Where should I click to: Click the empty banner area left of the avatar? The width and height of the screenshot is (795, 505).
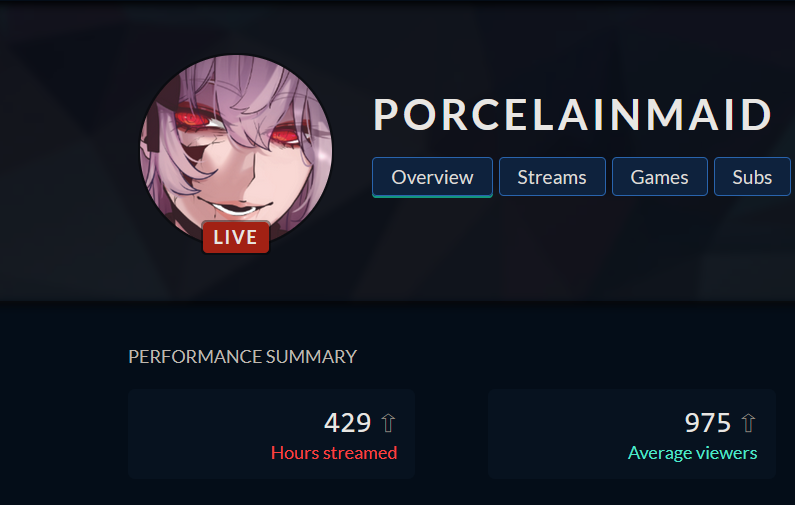(x=66, y=152)
